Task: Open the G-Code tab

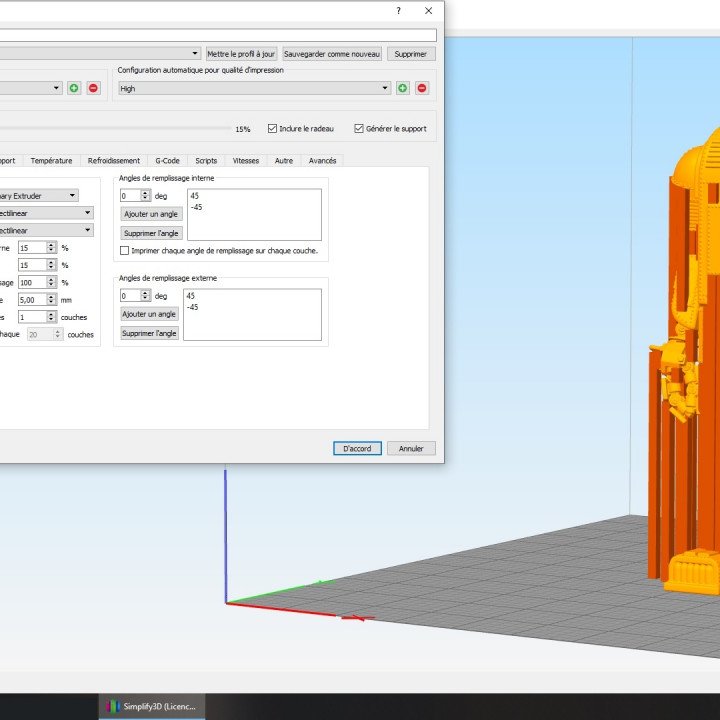Action: pyautogui.click(x=167, y=160)
